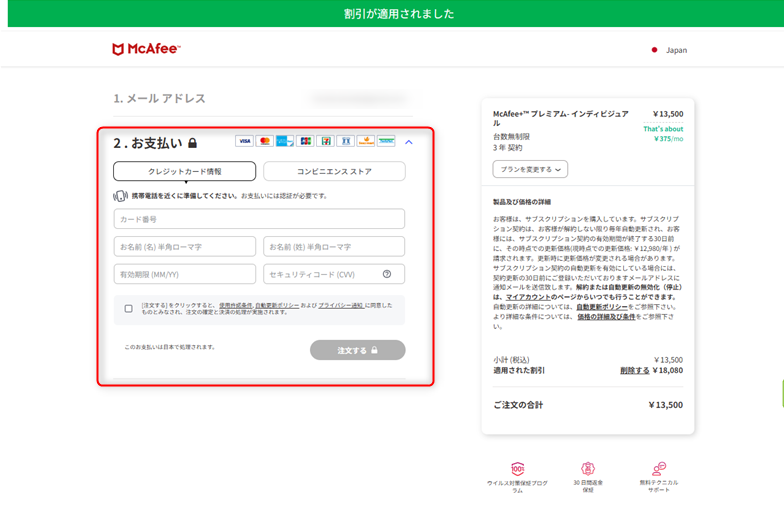Switch to the コンビニエンス ストア tab
The image size is (784, 517).
(x=334, y=172)
